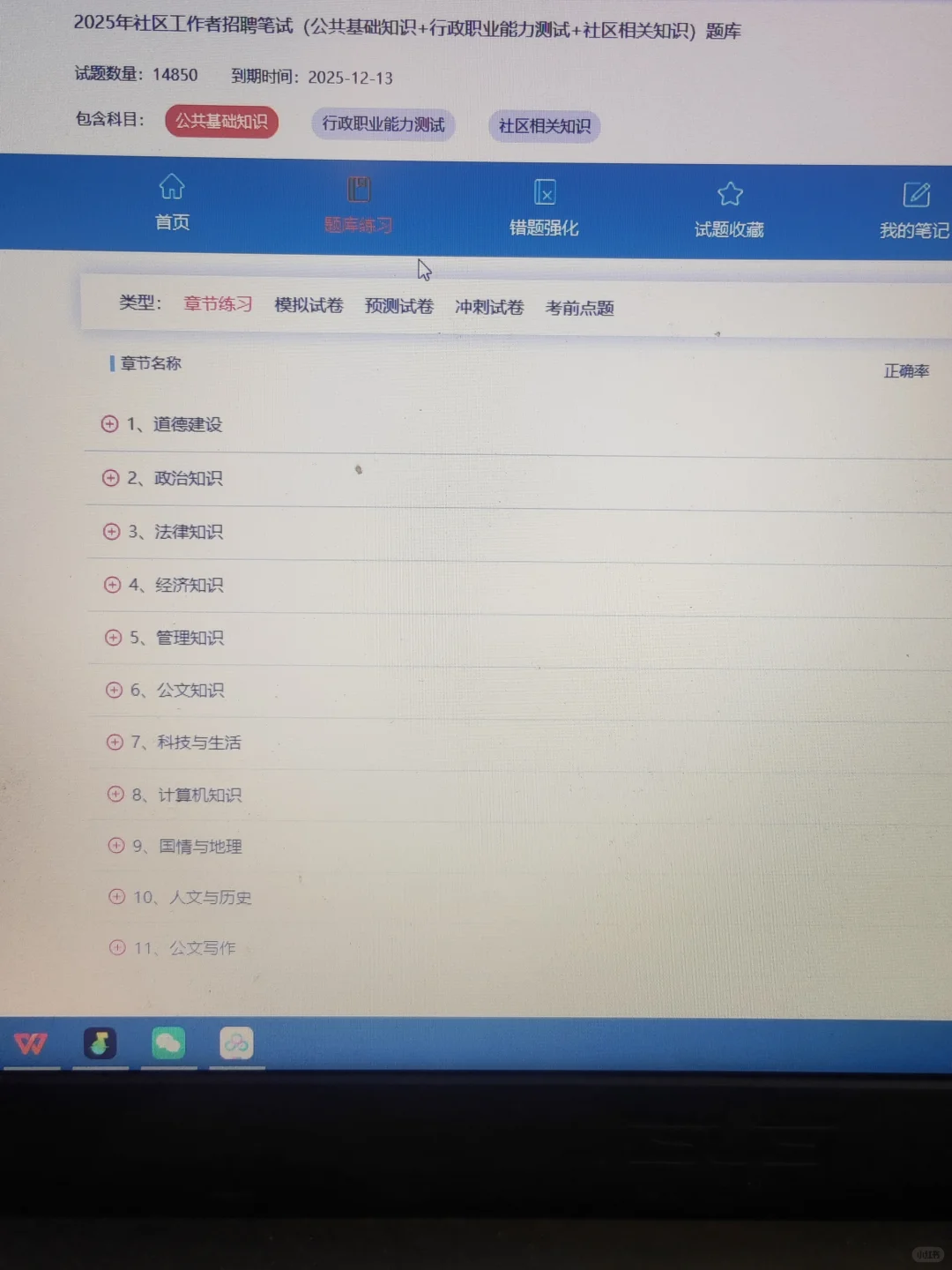Expand chapter 9、国情与地理

(x=115, y=846)
